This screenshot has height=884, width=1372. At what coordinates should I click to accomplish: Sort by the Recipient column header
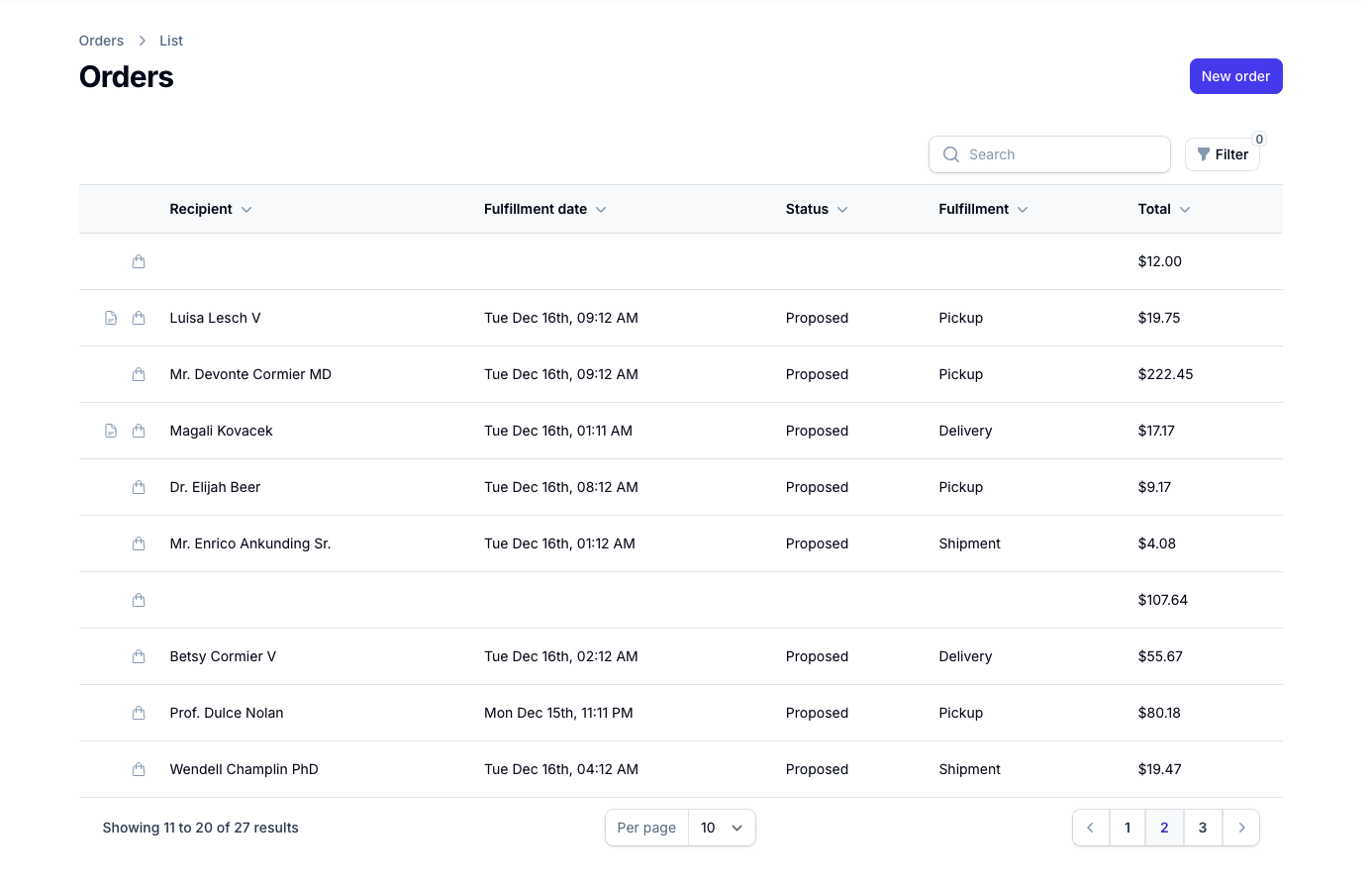[210, 209]
